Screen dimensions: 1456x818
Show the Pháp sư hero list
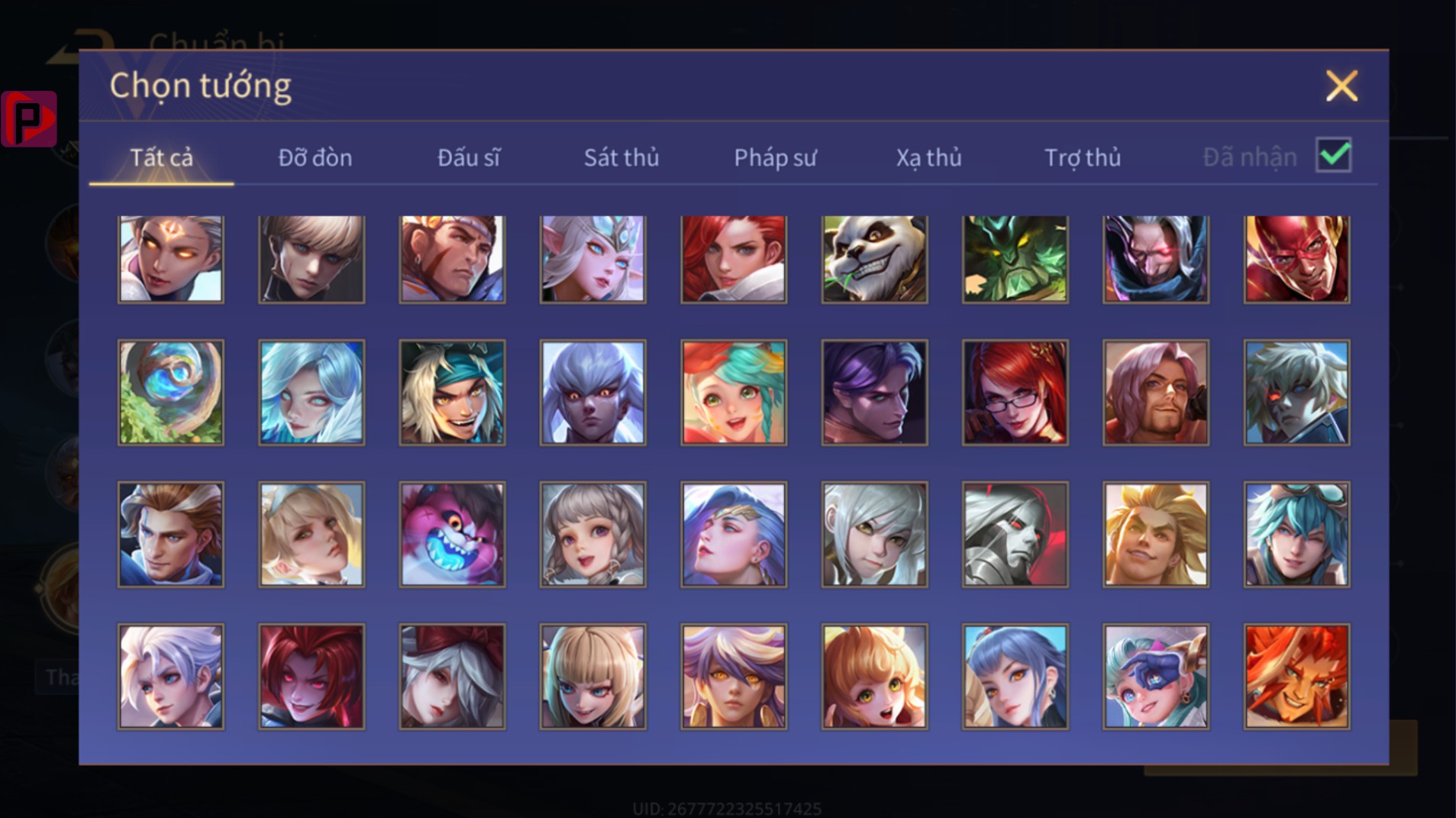click(775, 157)
